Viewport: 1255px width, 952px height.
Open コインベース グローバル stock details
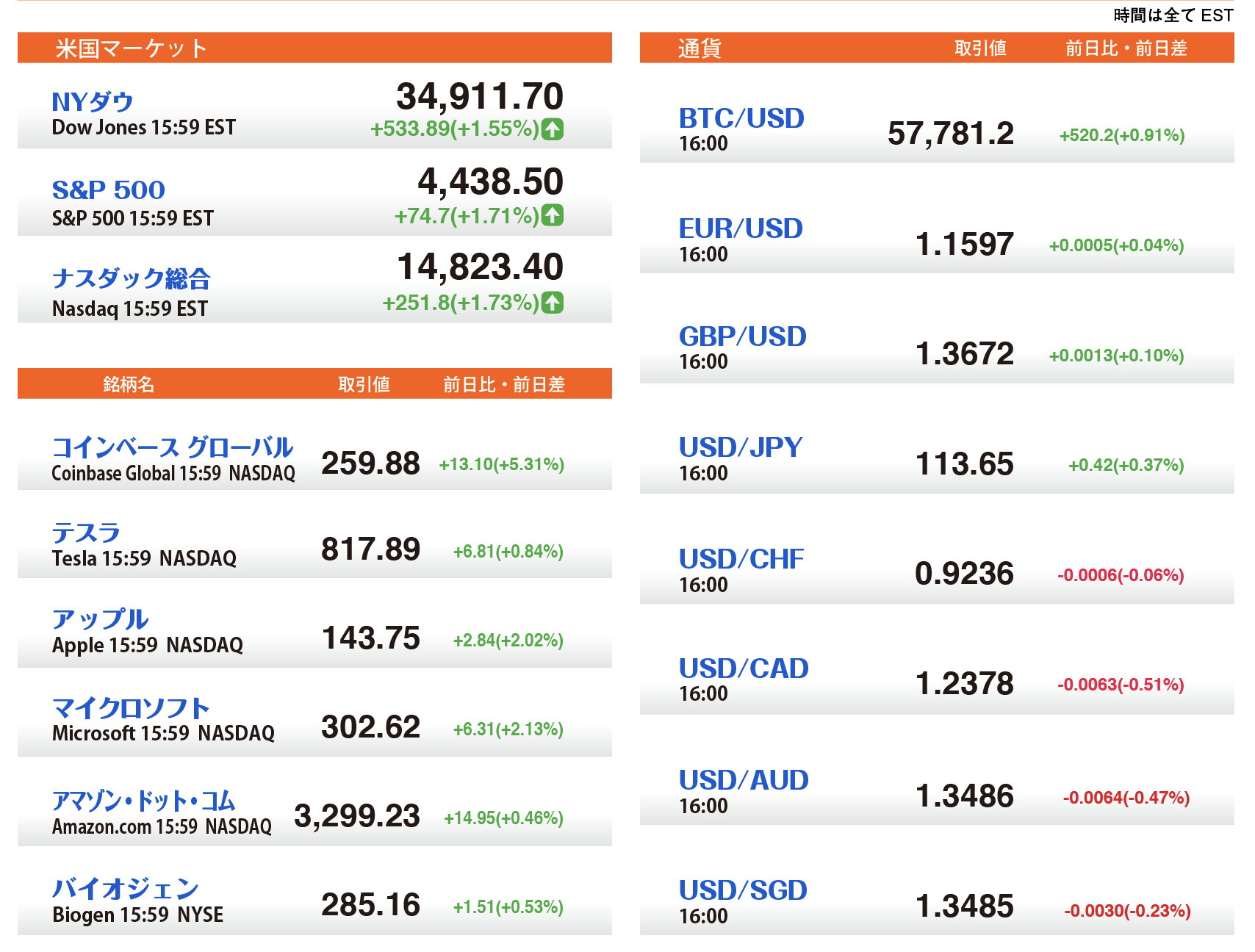(172, 447)
